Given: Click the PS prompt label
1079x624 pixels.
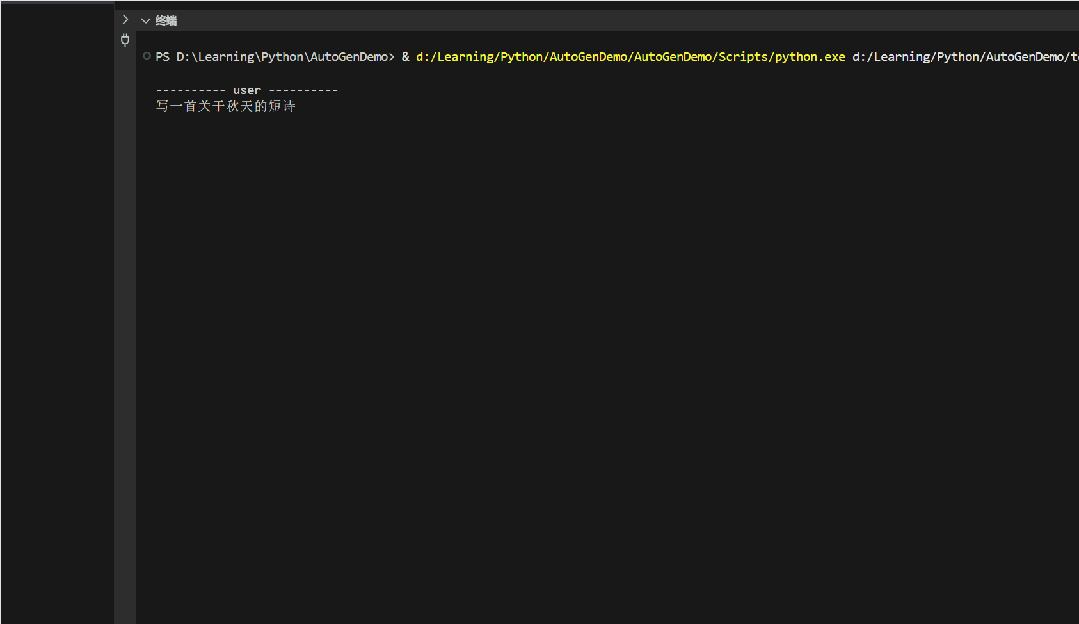Looking at the screenshot, I should click(162, 57).
